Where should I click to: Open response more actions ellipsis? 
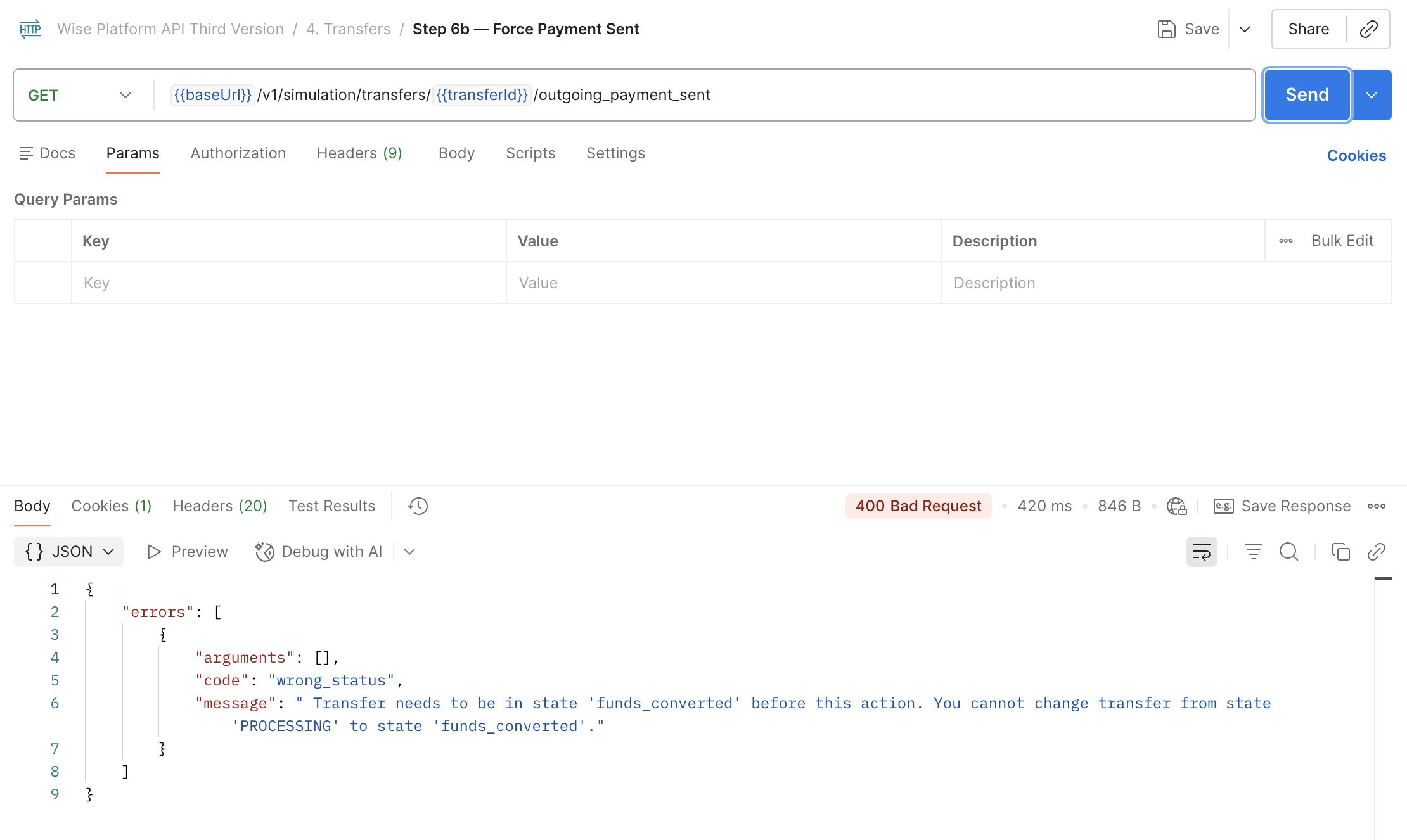tap(1377, 506)
